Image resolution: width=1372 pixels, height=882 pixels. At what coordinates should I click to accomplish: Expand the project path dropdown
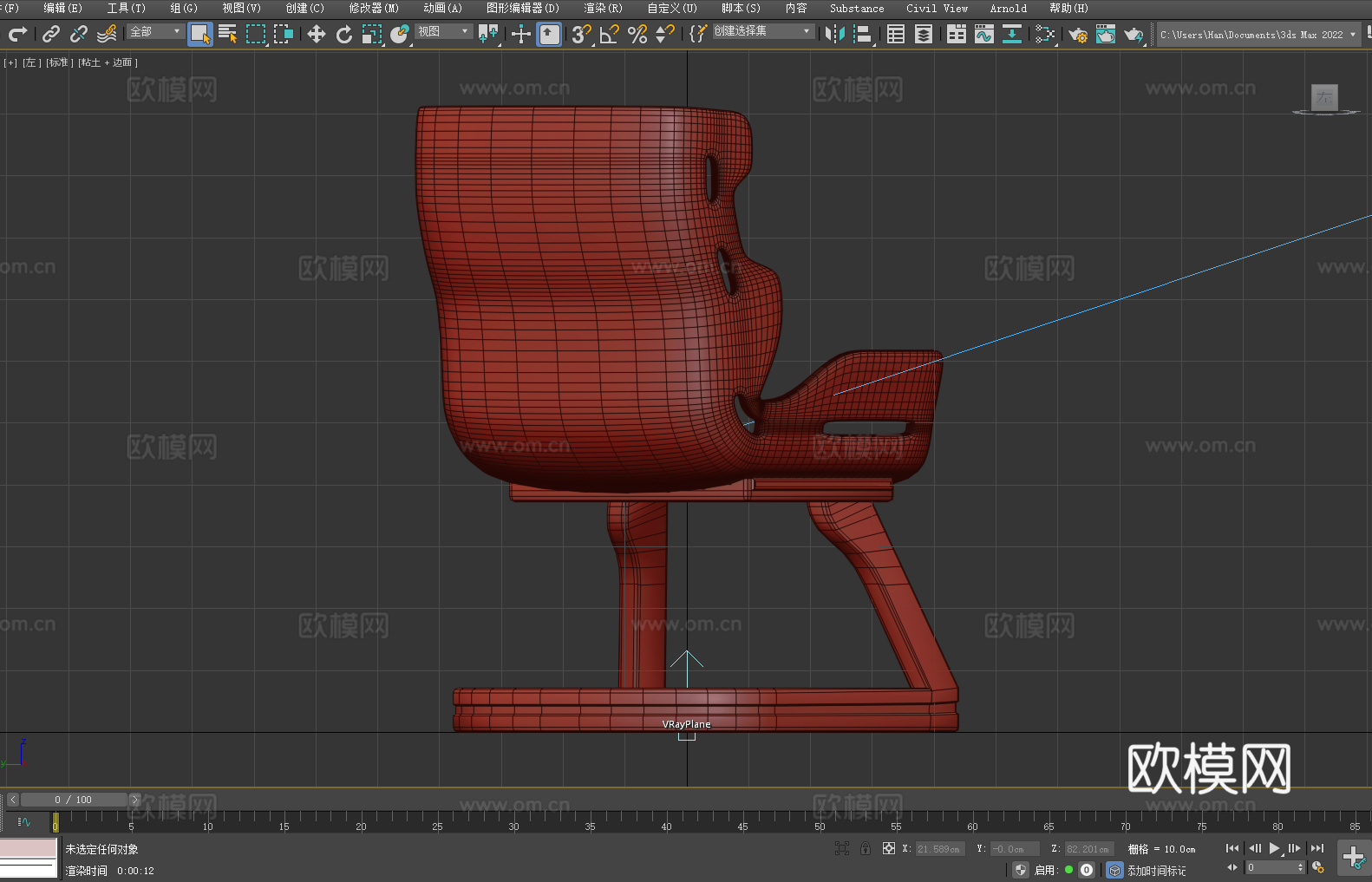[x=1353, y=35]
